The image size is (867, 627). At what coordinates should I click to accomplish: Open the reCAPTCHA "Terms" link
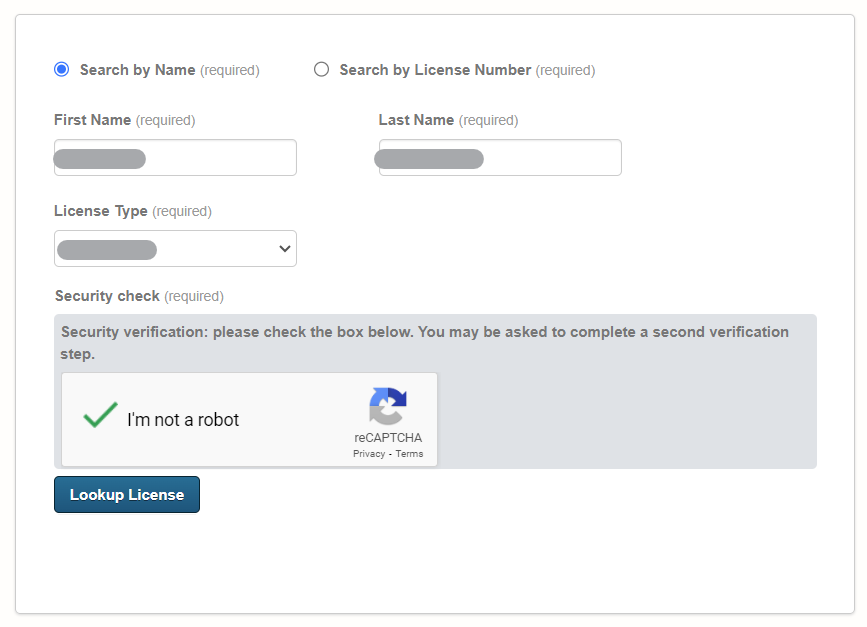(409, 453)
